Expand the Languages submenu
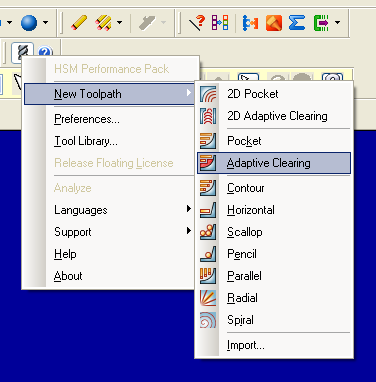 (109, 210)
